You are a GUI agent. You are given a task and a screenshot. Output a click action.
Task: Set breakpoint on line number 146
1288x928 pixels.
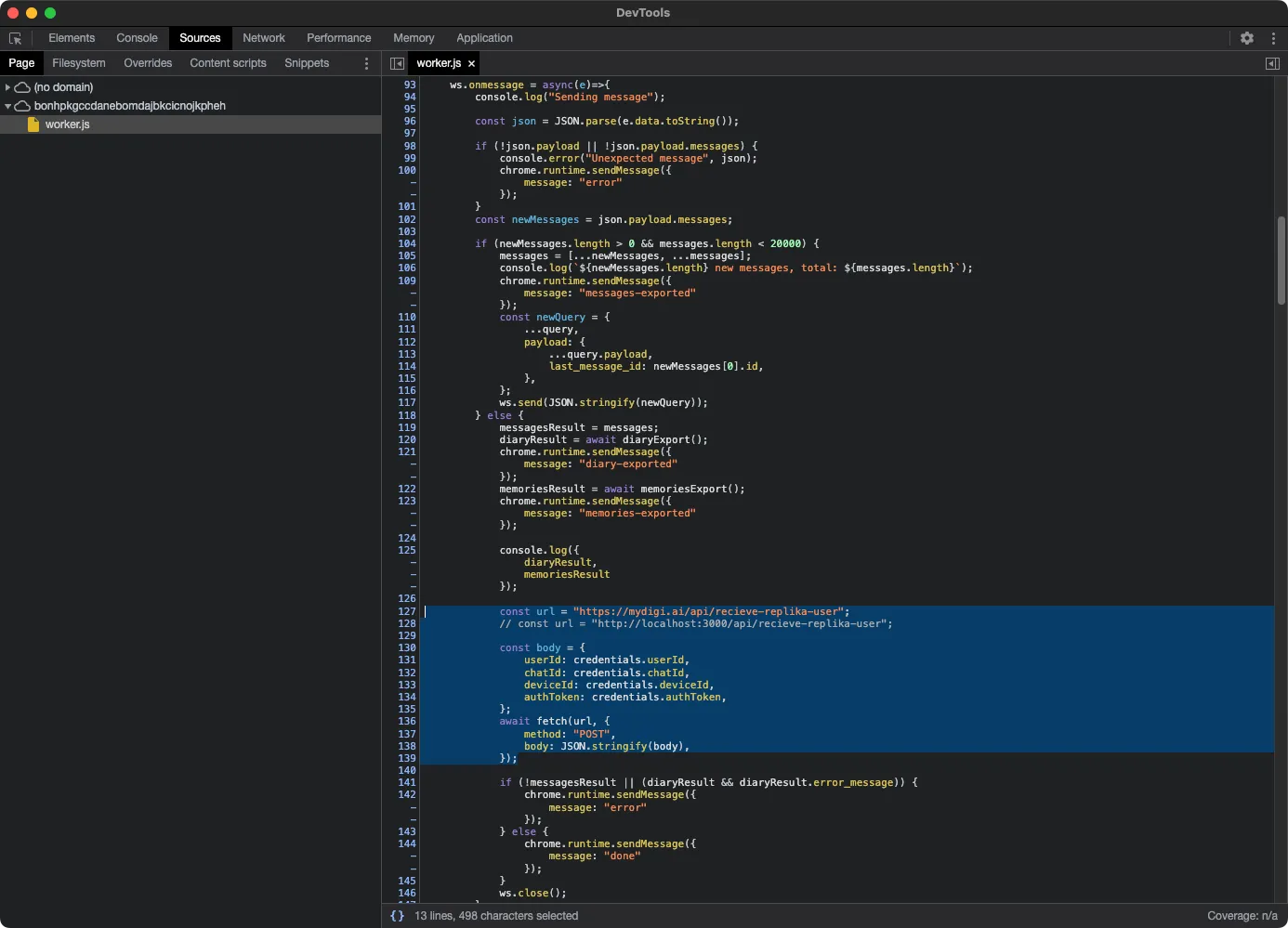coord(407,893)
